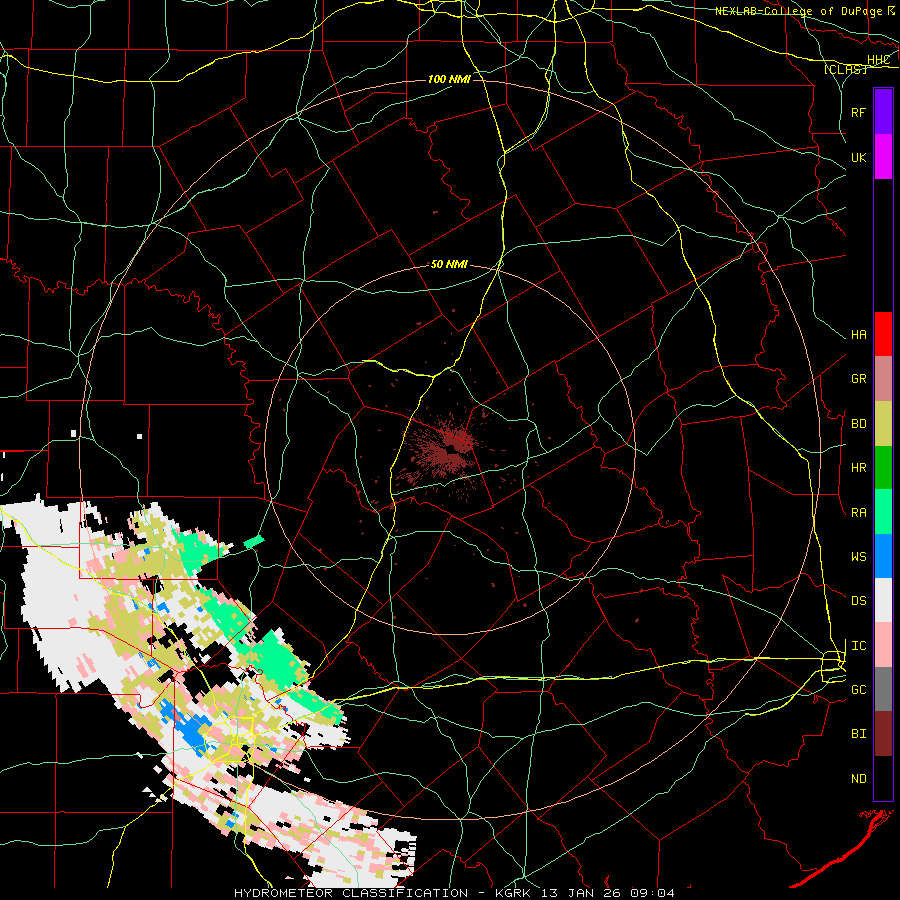Select the GC gray legend swatch
This screenshot has height=900, width=900.
[x=883, y=689]
